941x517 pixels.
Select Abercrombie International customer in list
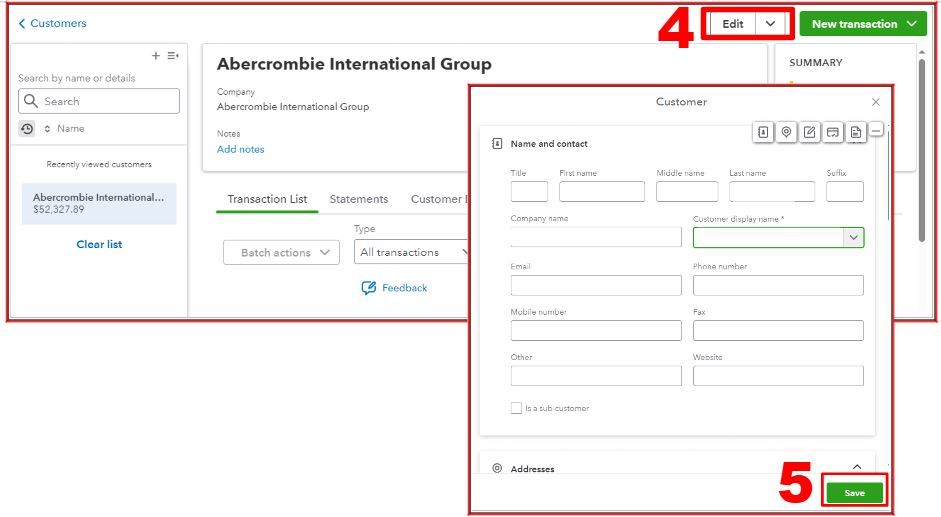(x=99, y=204)
